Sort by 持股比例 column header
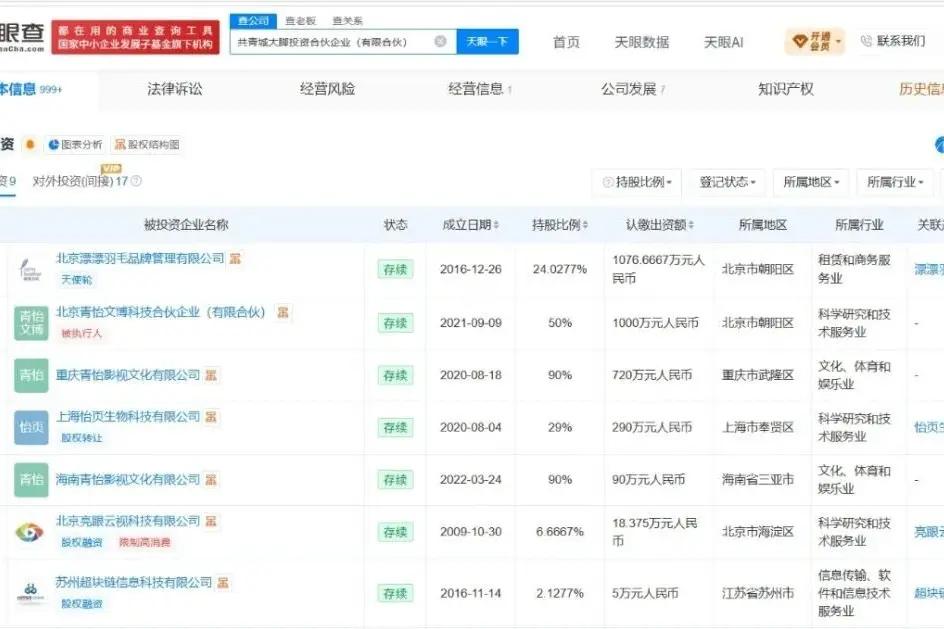Screen dimensions: 944x629 pos(559,225)
